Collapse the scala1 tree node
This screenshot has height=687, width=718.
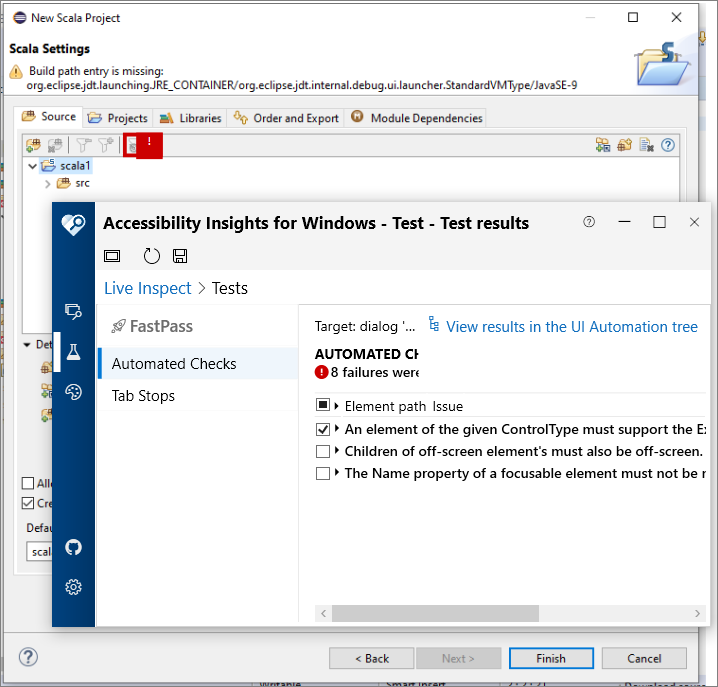tap(32, 166)
